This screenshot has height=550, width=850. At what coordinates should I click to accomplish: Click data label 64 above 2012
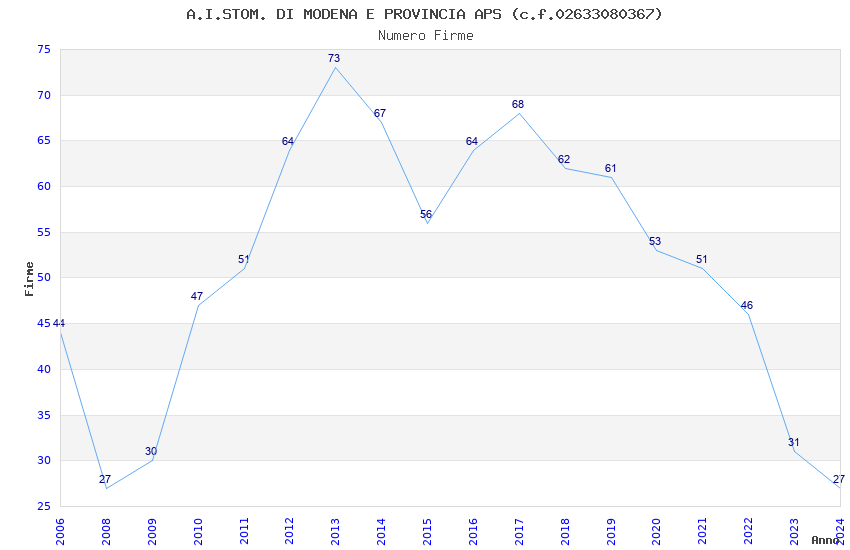(x=287, y=141)
